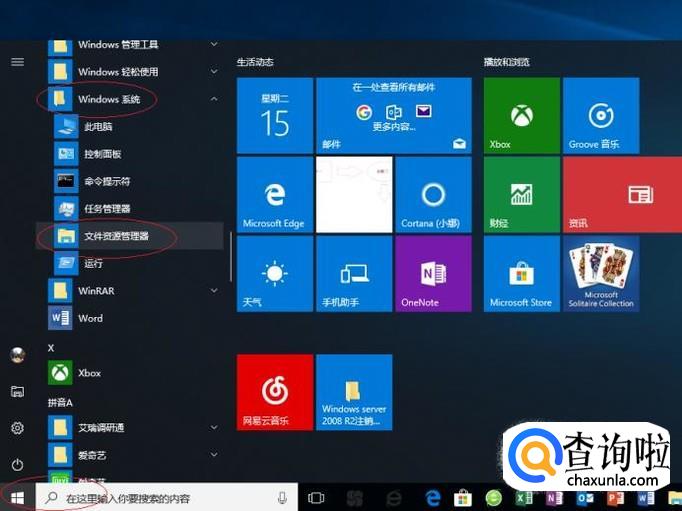Open Excel from the taskbar
Screen dimensions: 682x511
point(524,498)
